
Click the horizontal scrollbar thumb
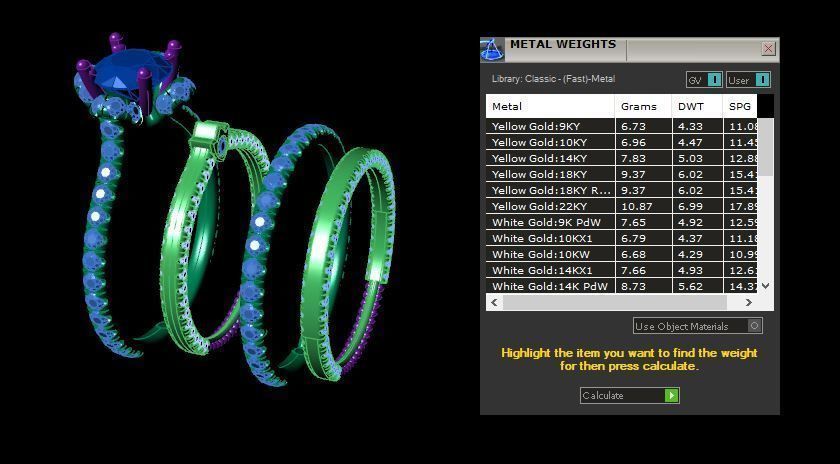[x=614, y=303]
